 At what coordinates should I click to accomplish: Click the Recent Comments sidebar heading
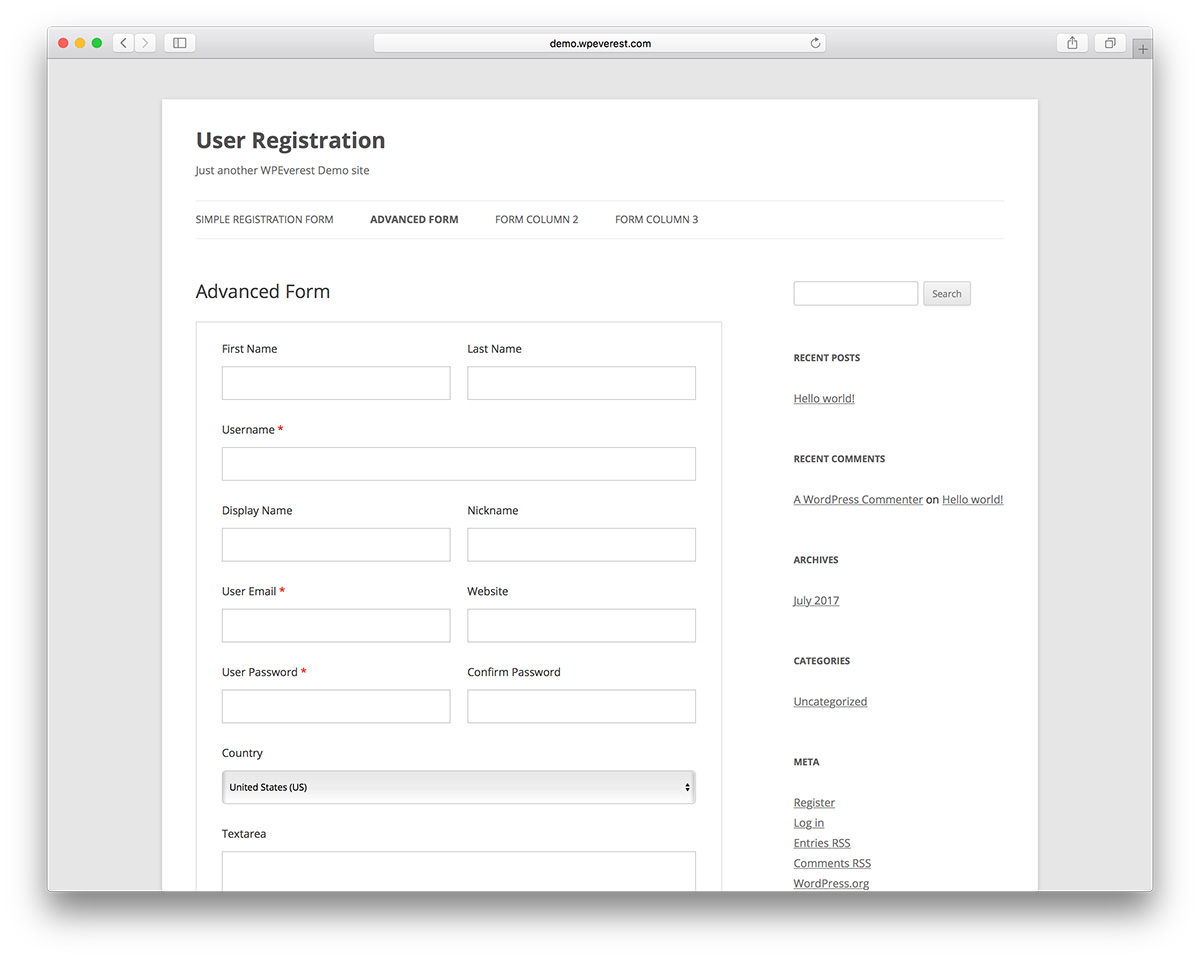point(839,458)
